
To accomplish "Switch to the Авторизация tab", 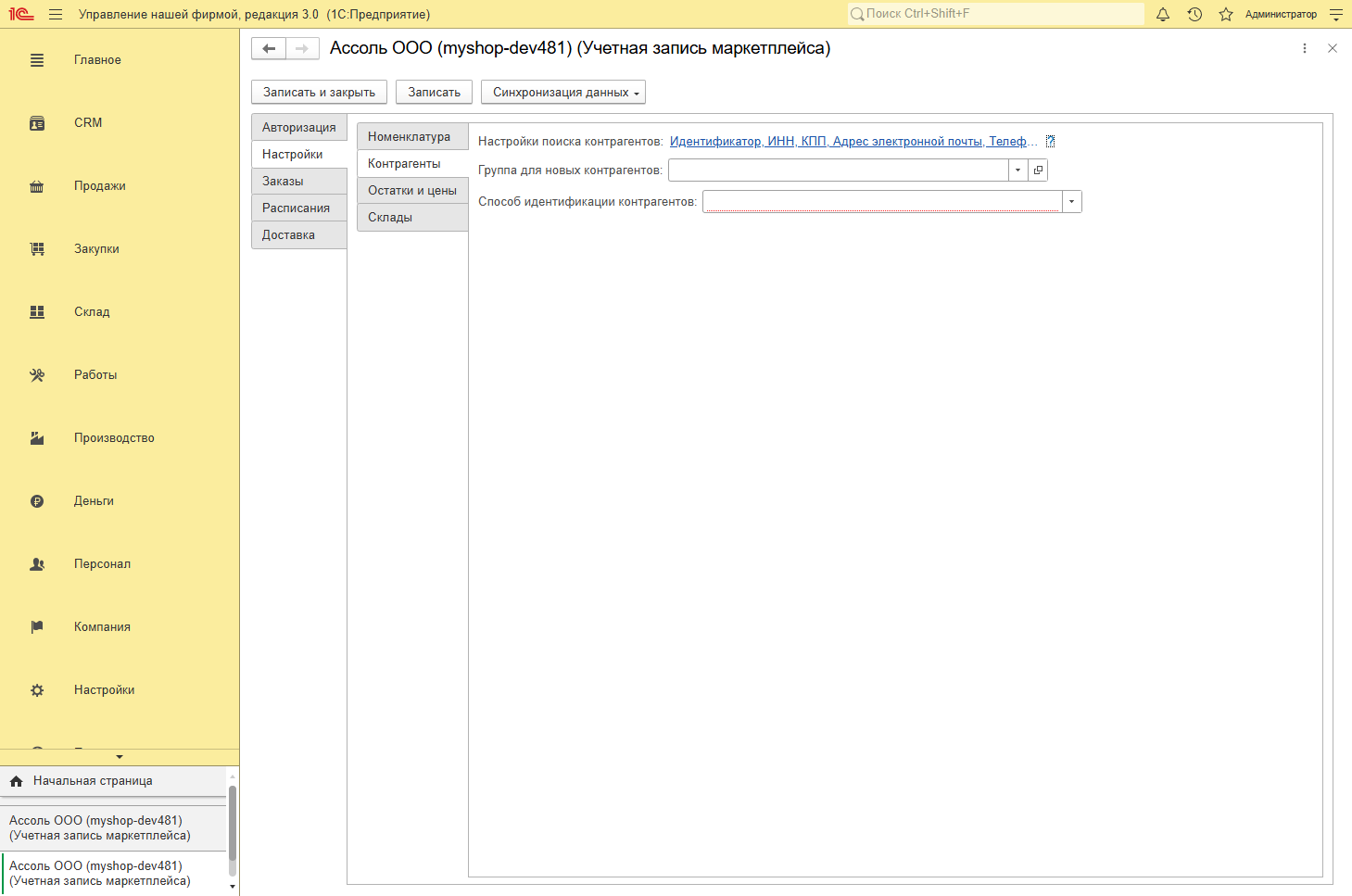I will point(298,128).
